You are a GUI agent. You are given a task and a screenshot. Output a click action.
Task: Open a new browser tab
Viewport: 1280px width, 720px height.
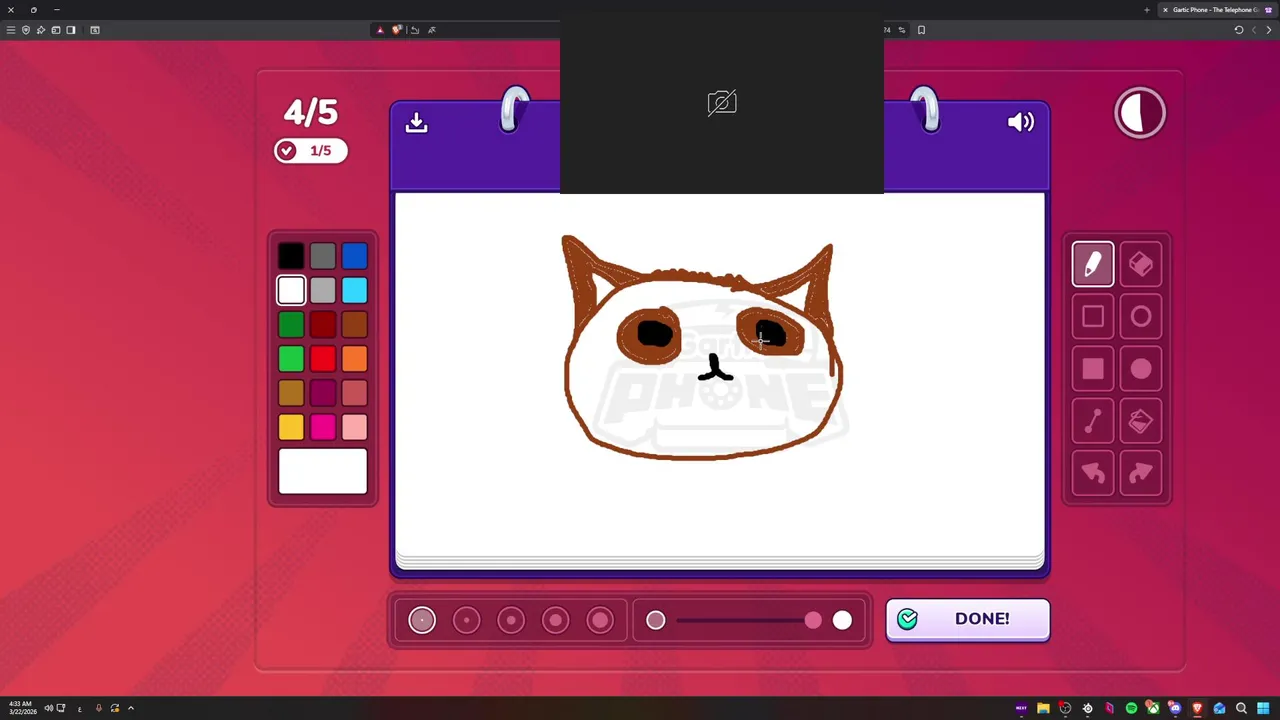[x=1147, y=9]
